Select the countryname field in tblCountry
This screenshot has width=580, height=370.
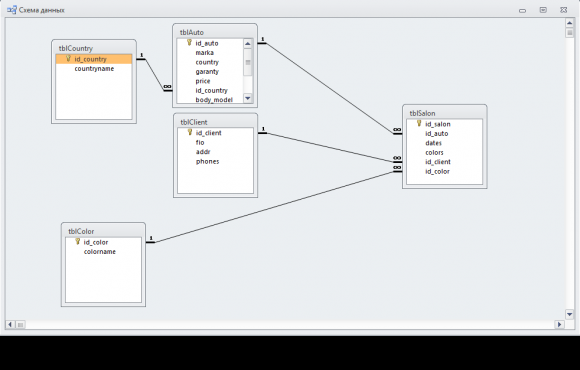[x=94, y=68]
